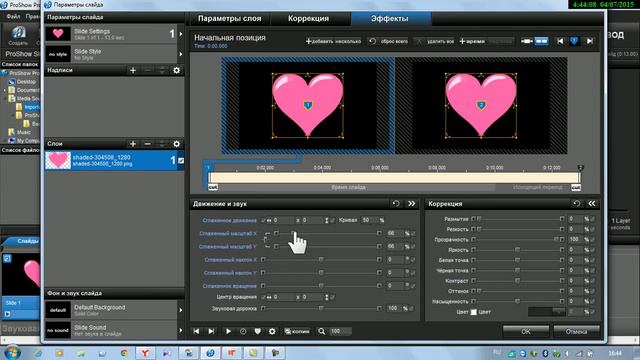Expand Default Background arrow
The width and height of the screenshot is (640, 360).
tap(181, 310)
